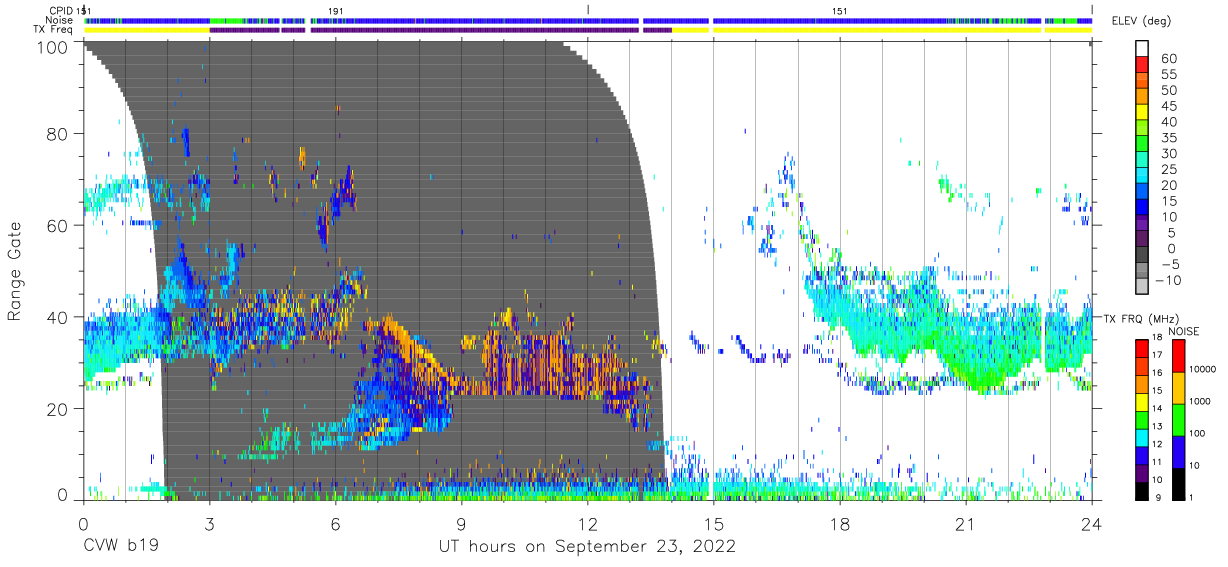Screen dimensions: 1228x567
Task: Click the '24' UT hour tick label
Action: click(x=1092, y=524)
